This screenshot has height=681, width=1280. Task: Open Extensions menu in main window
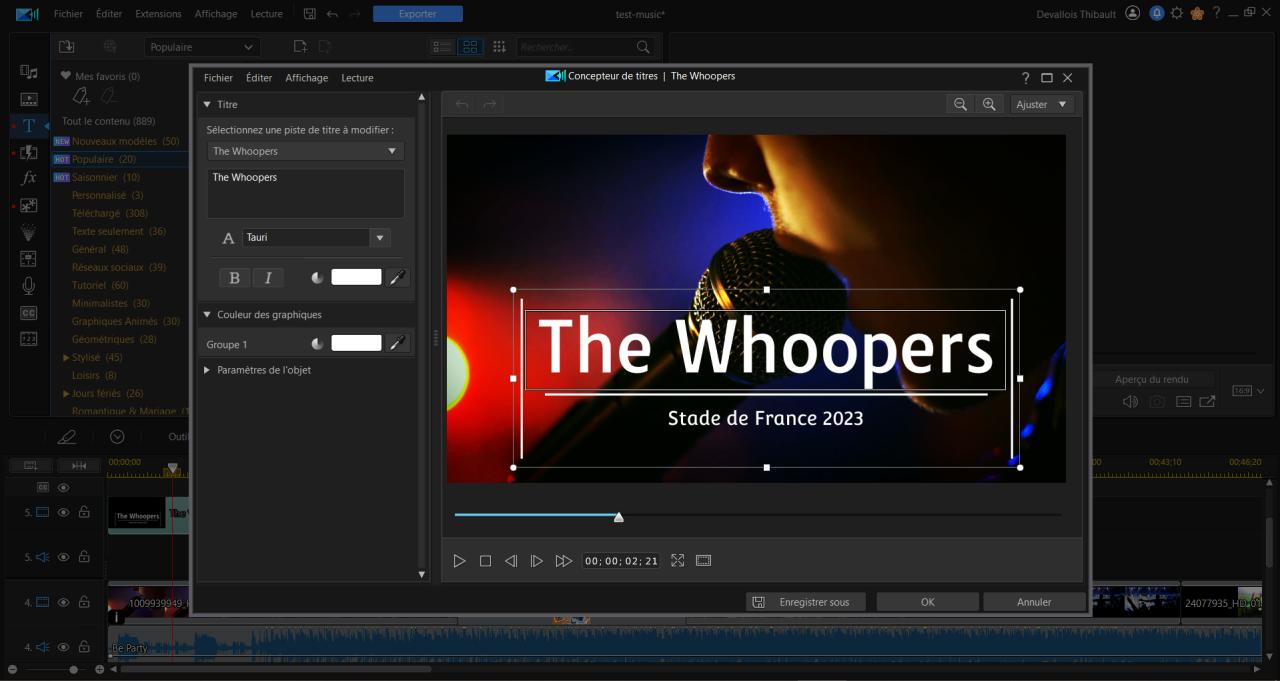tap(158, 14)
